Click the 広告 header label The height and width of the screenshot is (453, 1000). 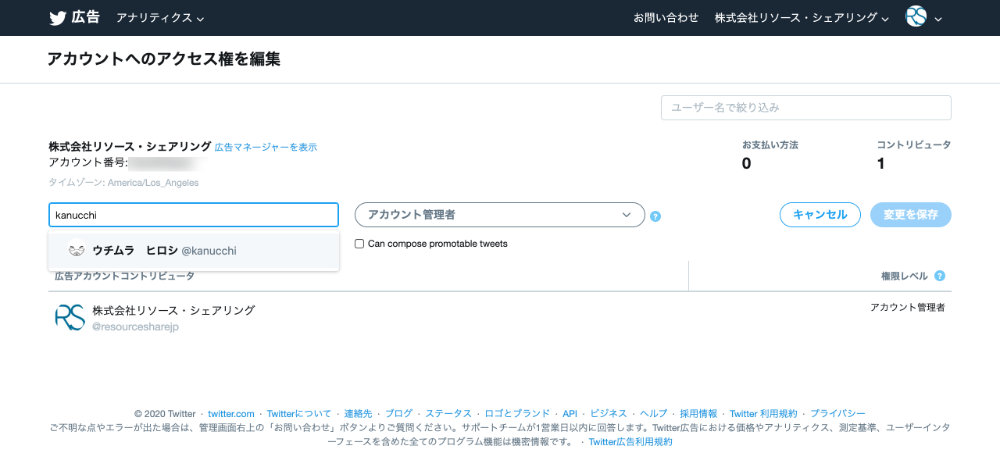85,17
